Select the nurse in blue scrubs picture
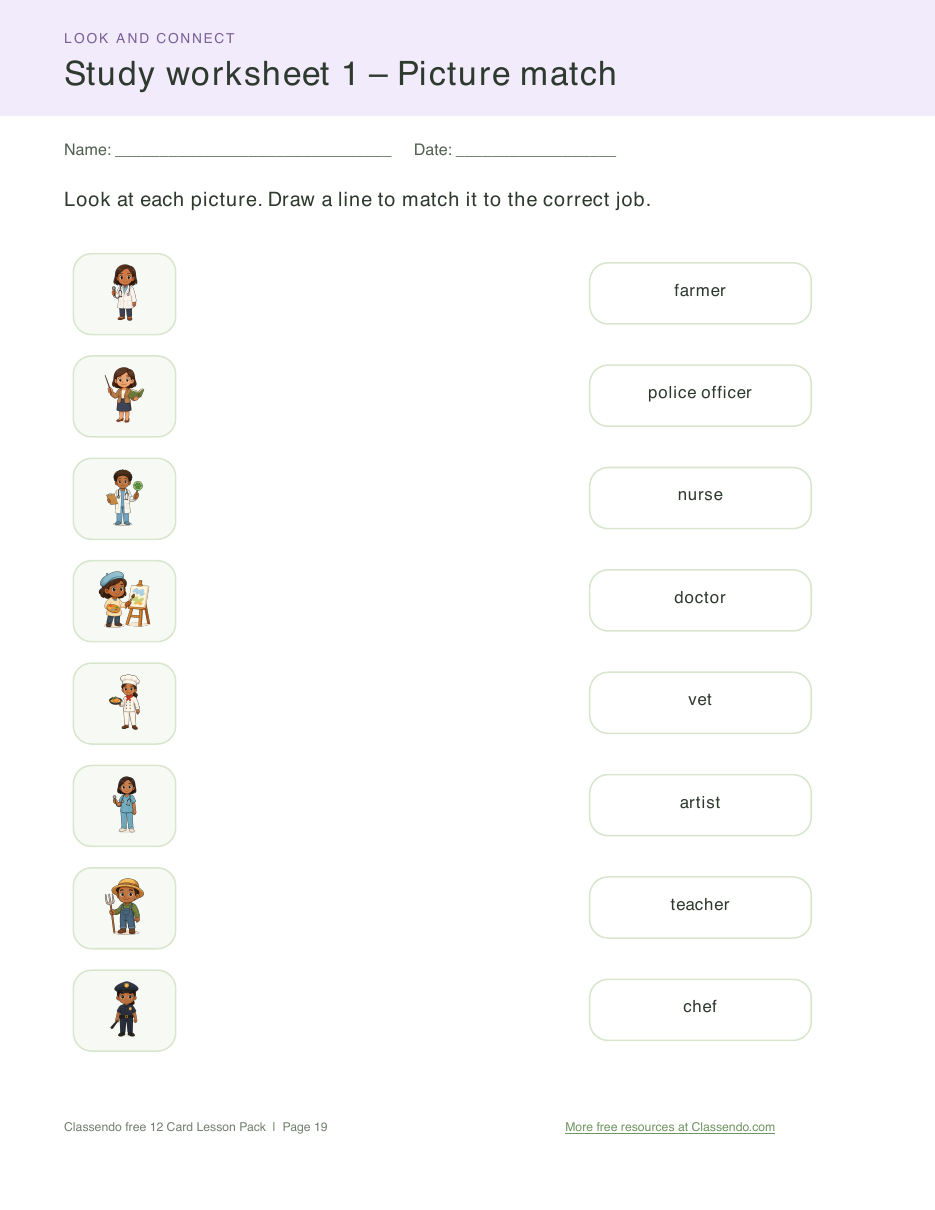Viewport: 935px width, 1210px height. click(124, 806)
